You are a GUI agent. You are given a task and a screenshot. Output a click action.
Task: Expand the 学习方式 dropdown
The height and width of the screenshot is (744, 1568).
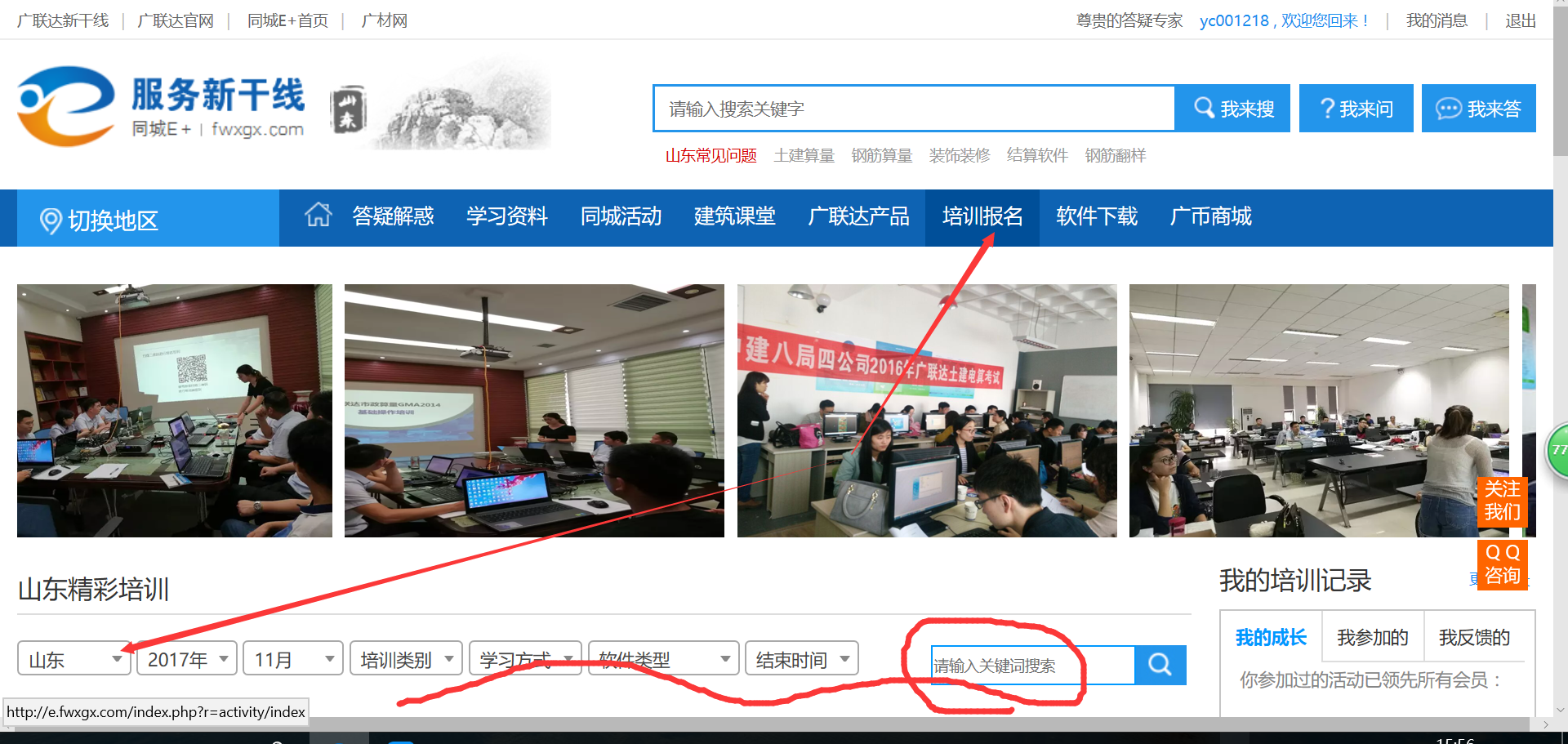(526, 658)
